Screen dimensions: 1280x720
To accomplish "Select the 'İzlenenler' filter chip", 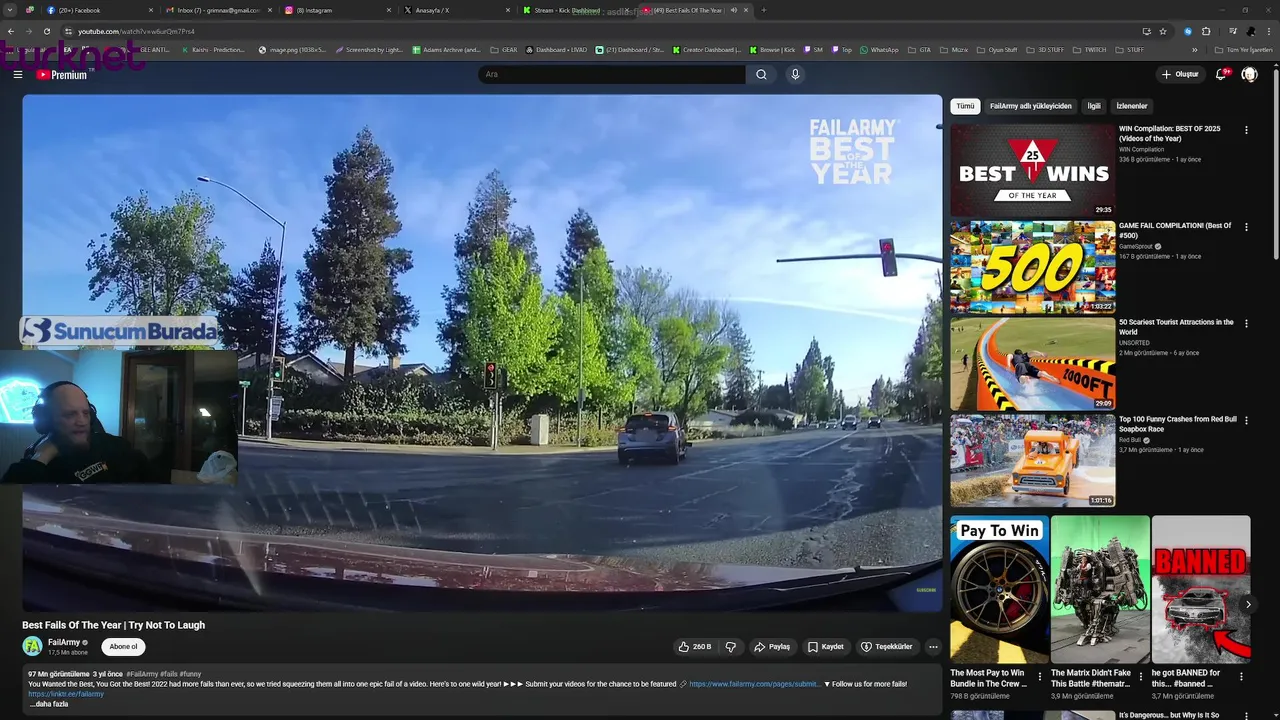I will pyautogui.click(x=1132, y=106).
